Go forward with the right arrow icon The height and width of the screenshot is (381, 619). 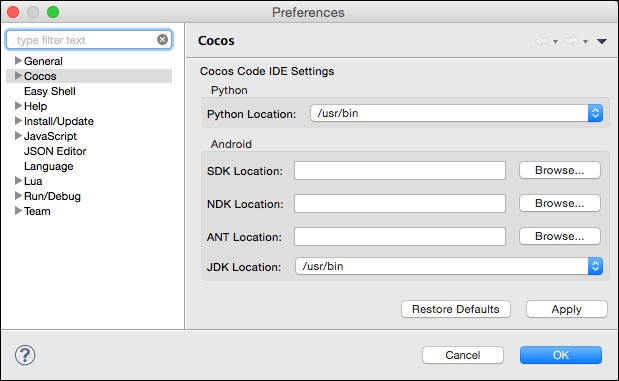point(572,41)
